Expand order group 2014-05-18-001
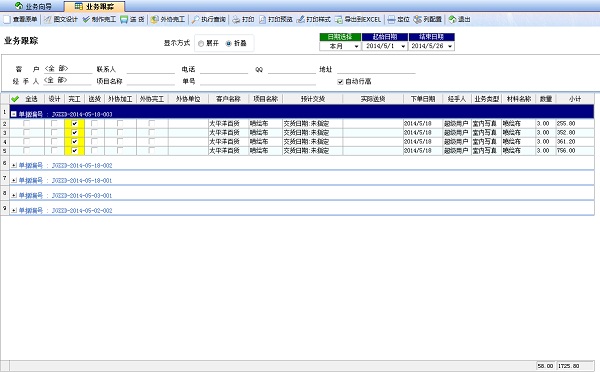 click(x=14, y=180)
